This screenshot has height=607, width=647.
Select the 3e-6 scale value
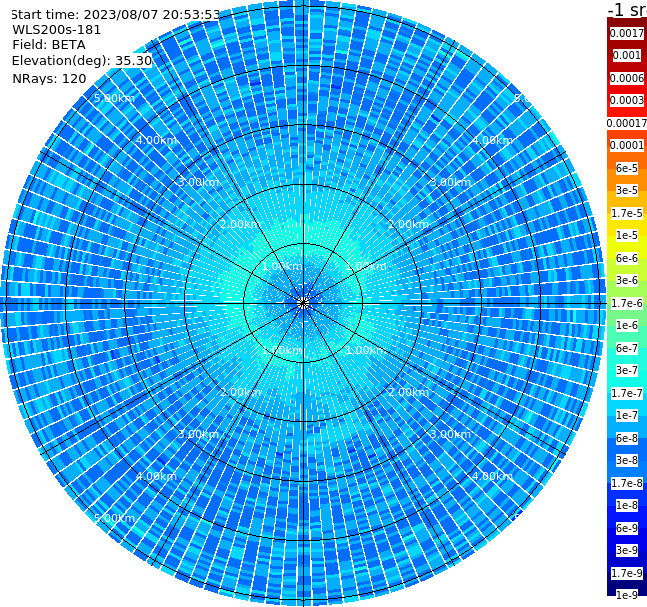pos(627,280)
